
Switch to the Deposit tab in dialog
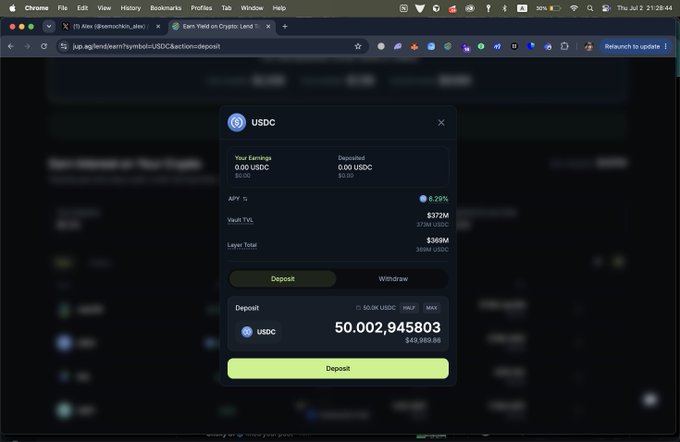tap(283, 279)
